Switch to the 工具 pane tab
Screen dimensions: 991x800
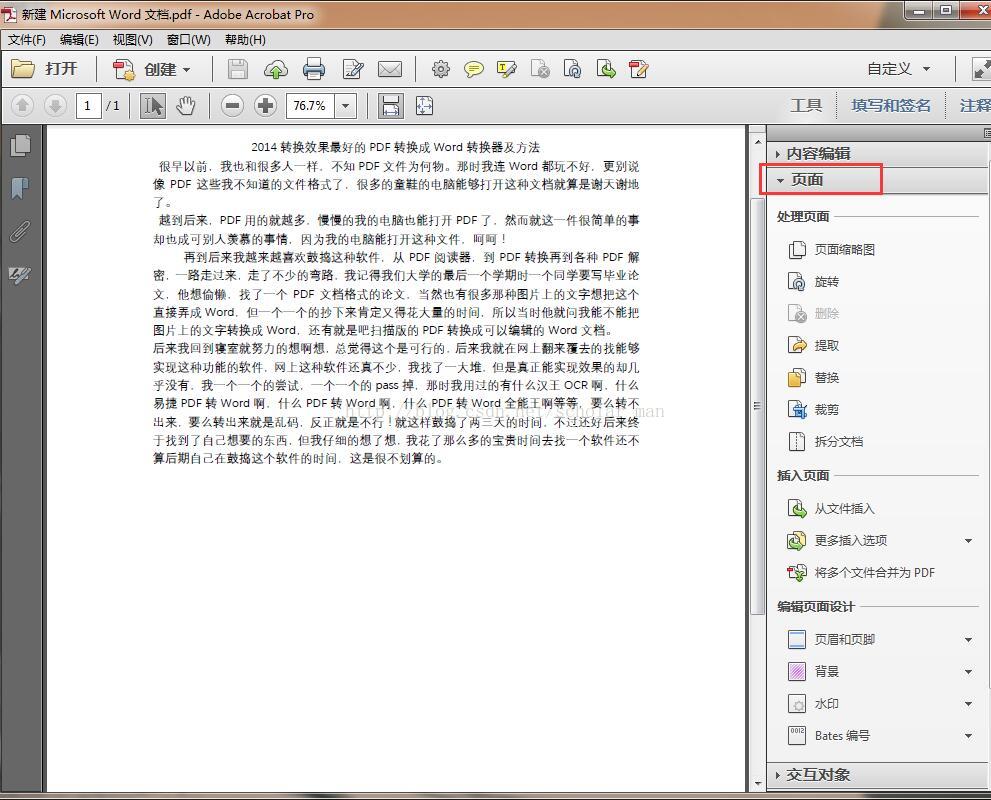tap(806, 106)
